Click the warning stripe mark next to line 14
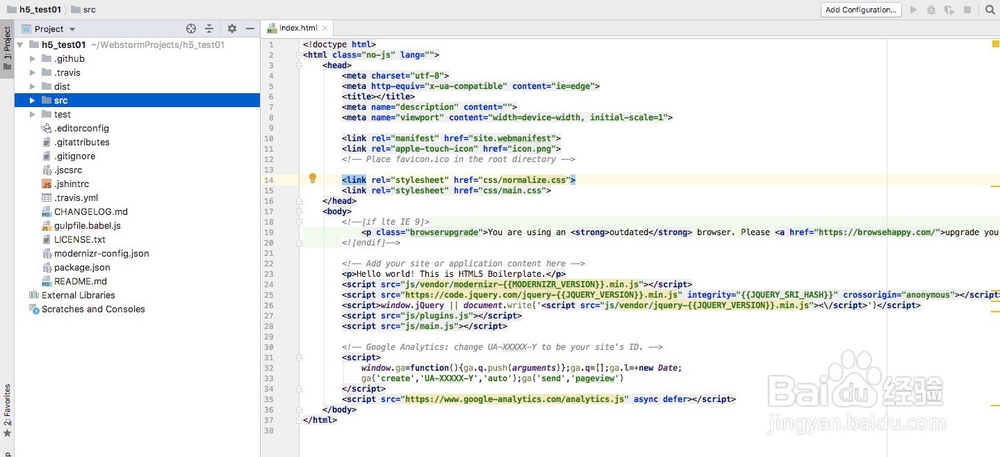The image size is (1000, 457). point(995,186)
